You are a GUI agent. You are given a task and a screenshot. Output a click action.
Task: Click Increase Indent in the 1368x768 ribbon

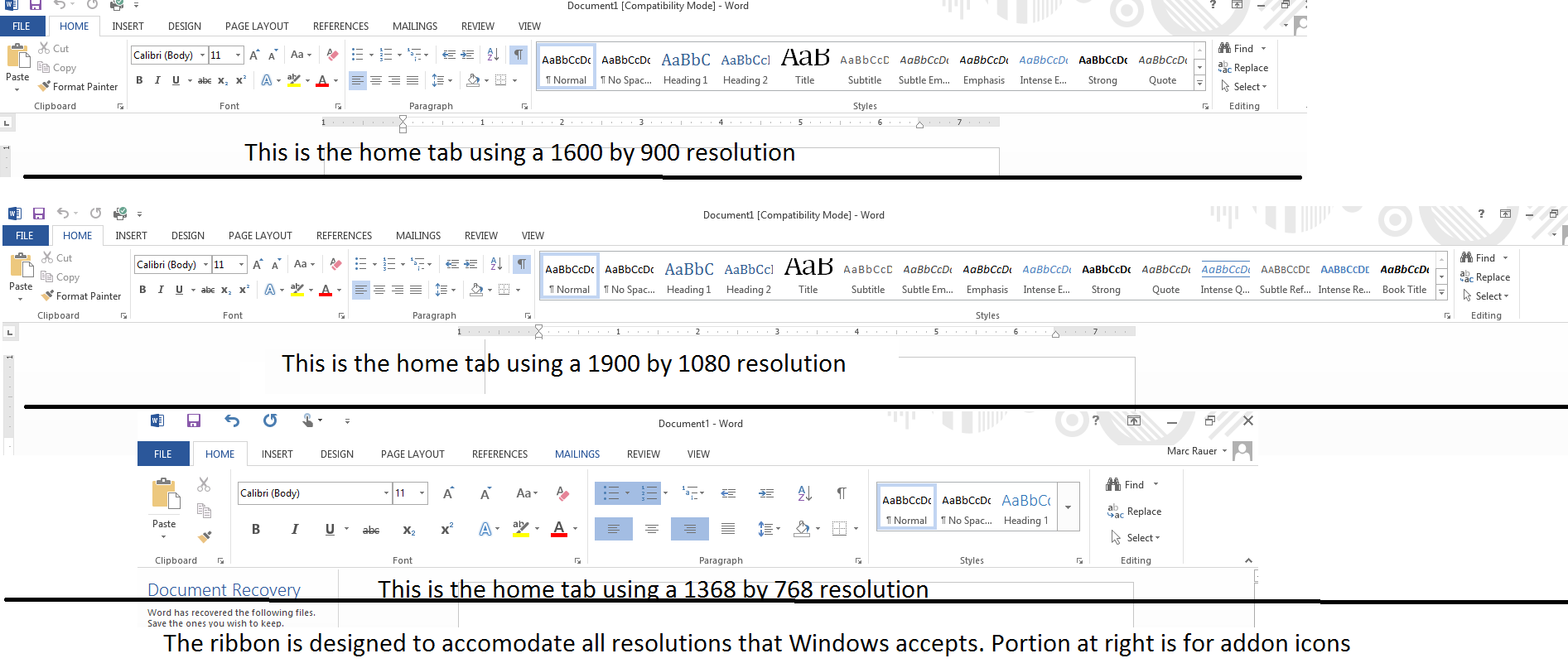click(766, 493)
